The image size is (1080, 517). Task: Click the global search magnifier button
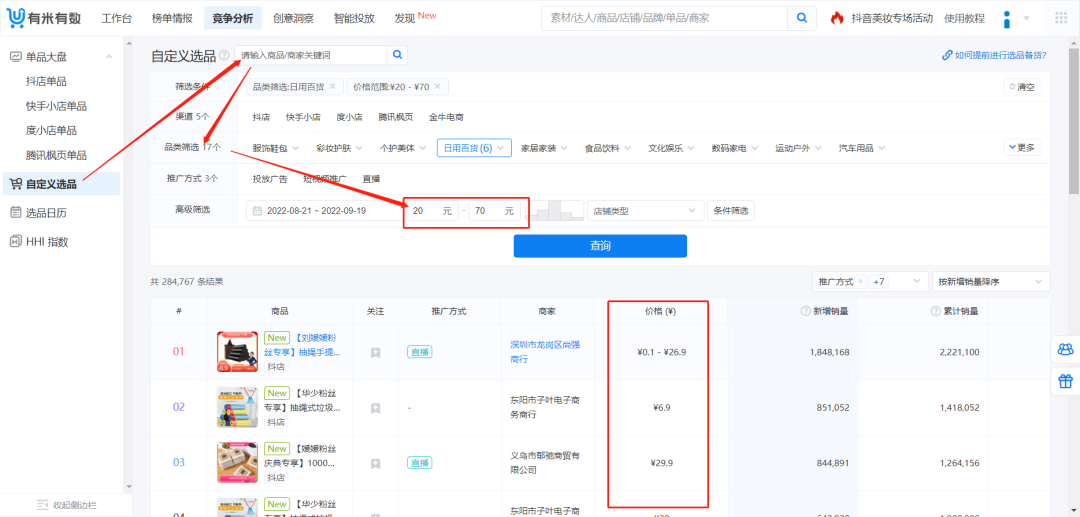pos(802,18)
